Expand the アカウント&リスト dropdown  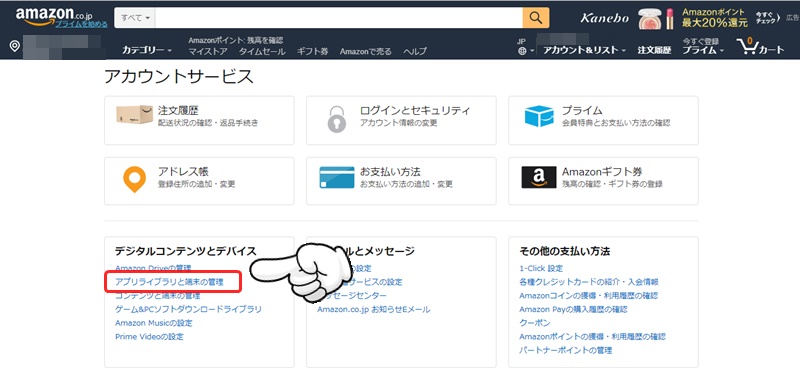click(584, 50)
